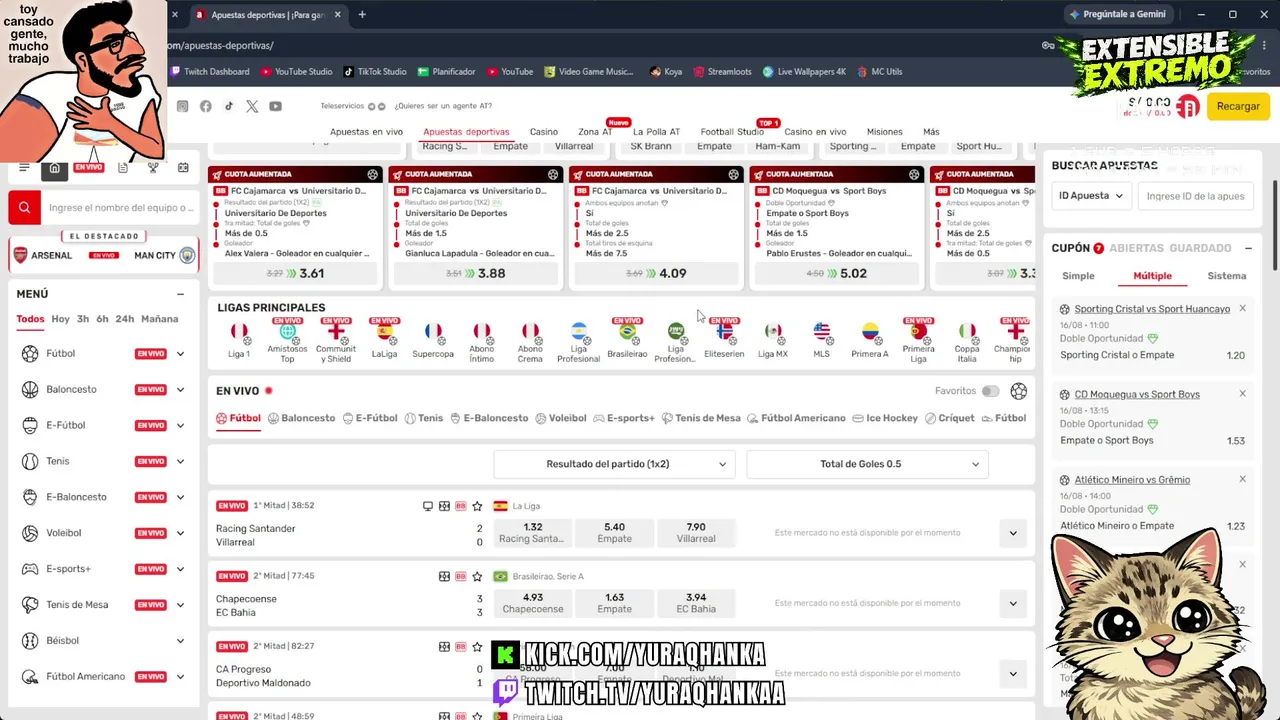Select the LaLiga Spain flag icon

384,331
